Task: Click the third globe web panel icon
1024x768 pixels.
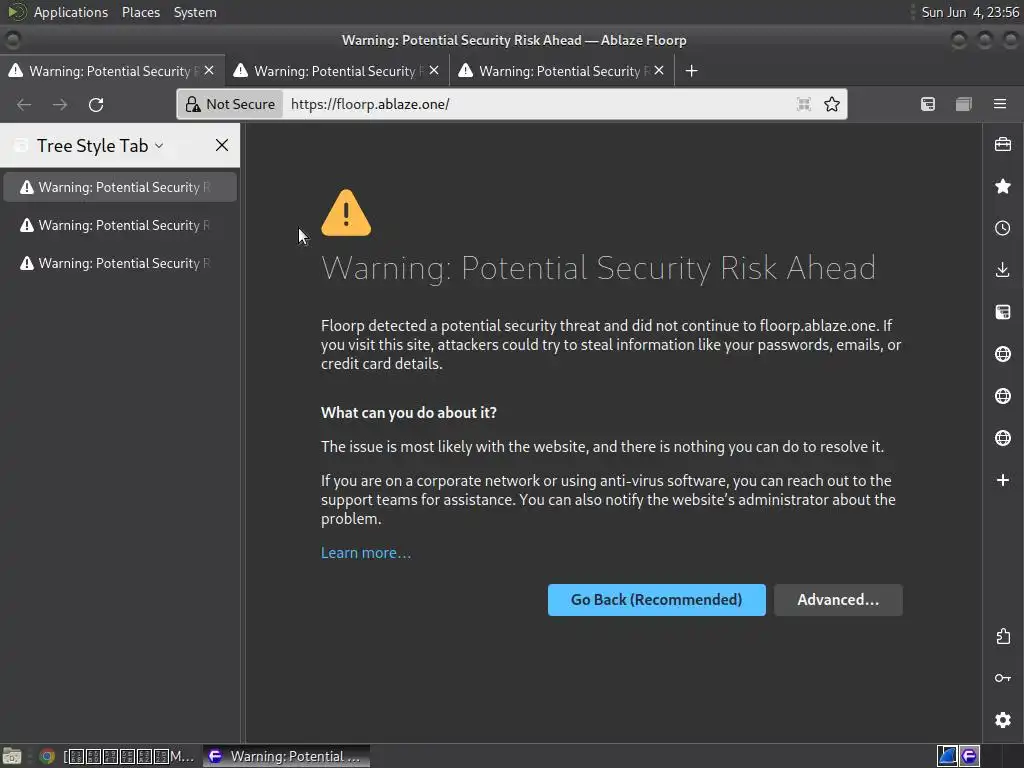Action: click(x=1003, y=438)
